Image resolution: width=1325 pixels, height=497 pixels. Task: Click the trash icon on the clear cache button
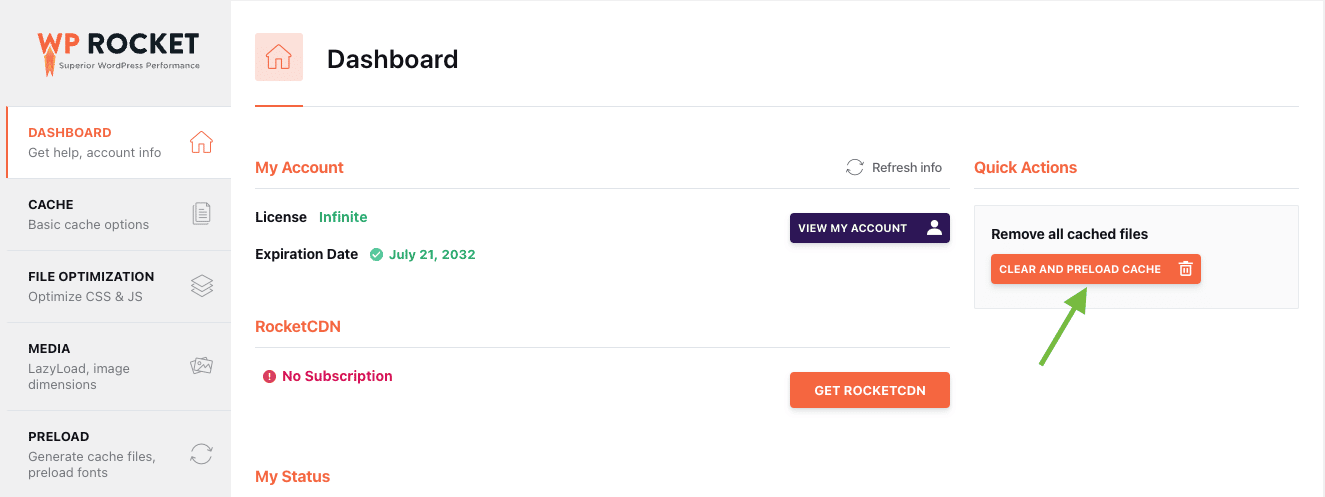[x=1185, y=269]
